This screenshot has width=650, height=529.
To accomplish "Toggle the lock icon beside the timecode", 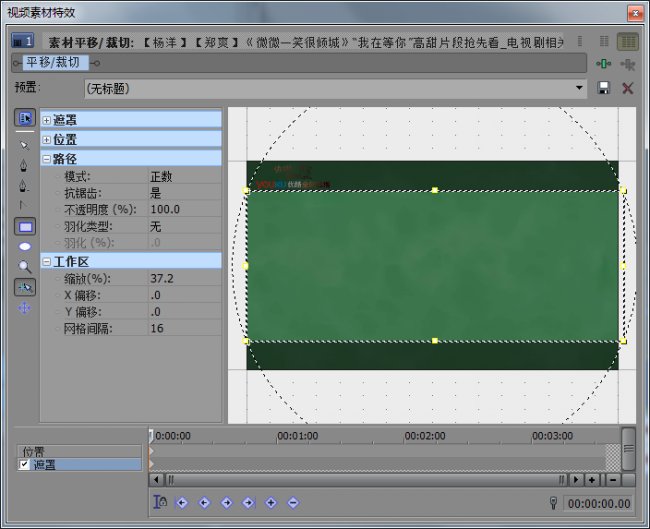I will point(553,503).
